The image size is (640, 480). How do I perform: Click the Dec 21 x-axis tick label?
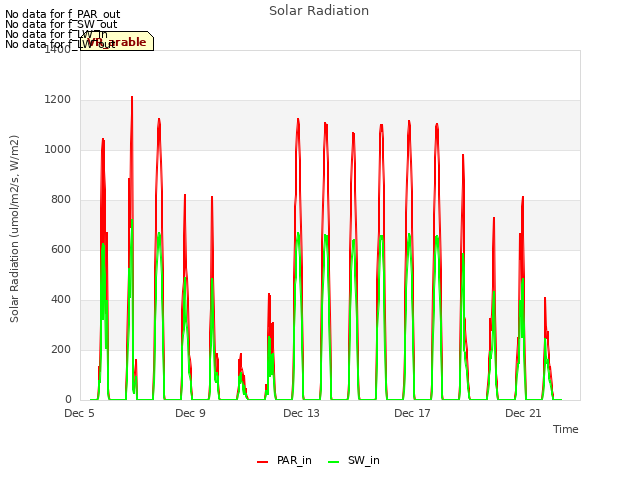pyautogui.click(x=523, y=413)
